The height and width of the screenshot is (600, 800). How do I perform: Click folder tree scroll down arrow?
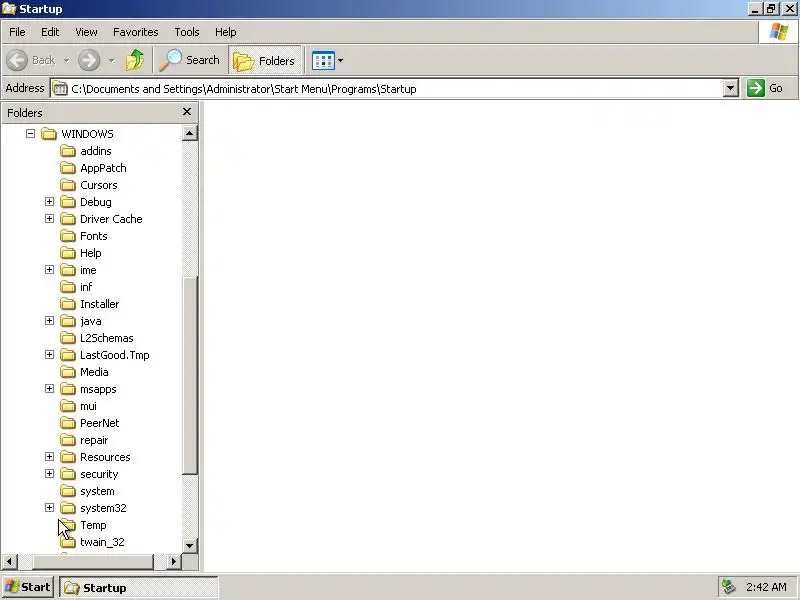click(189, 545)
